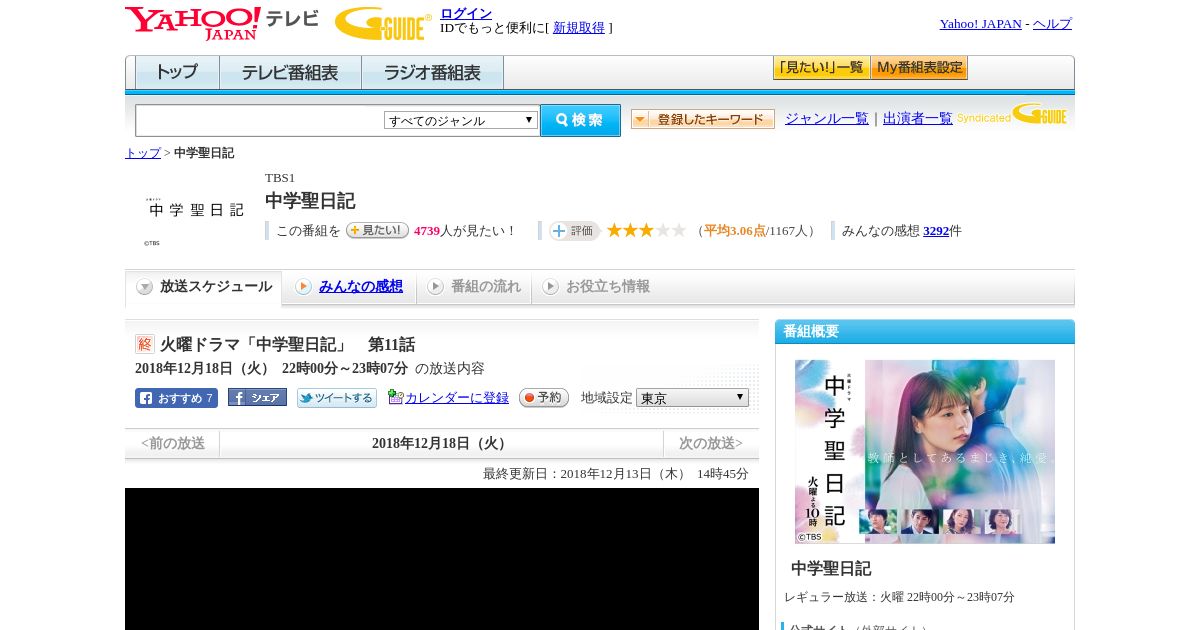Click the ログイン link
This screenshot has height=630, width=1200.
point(466,13)
